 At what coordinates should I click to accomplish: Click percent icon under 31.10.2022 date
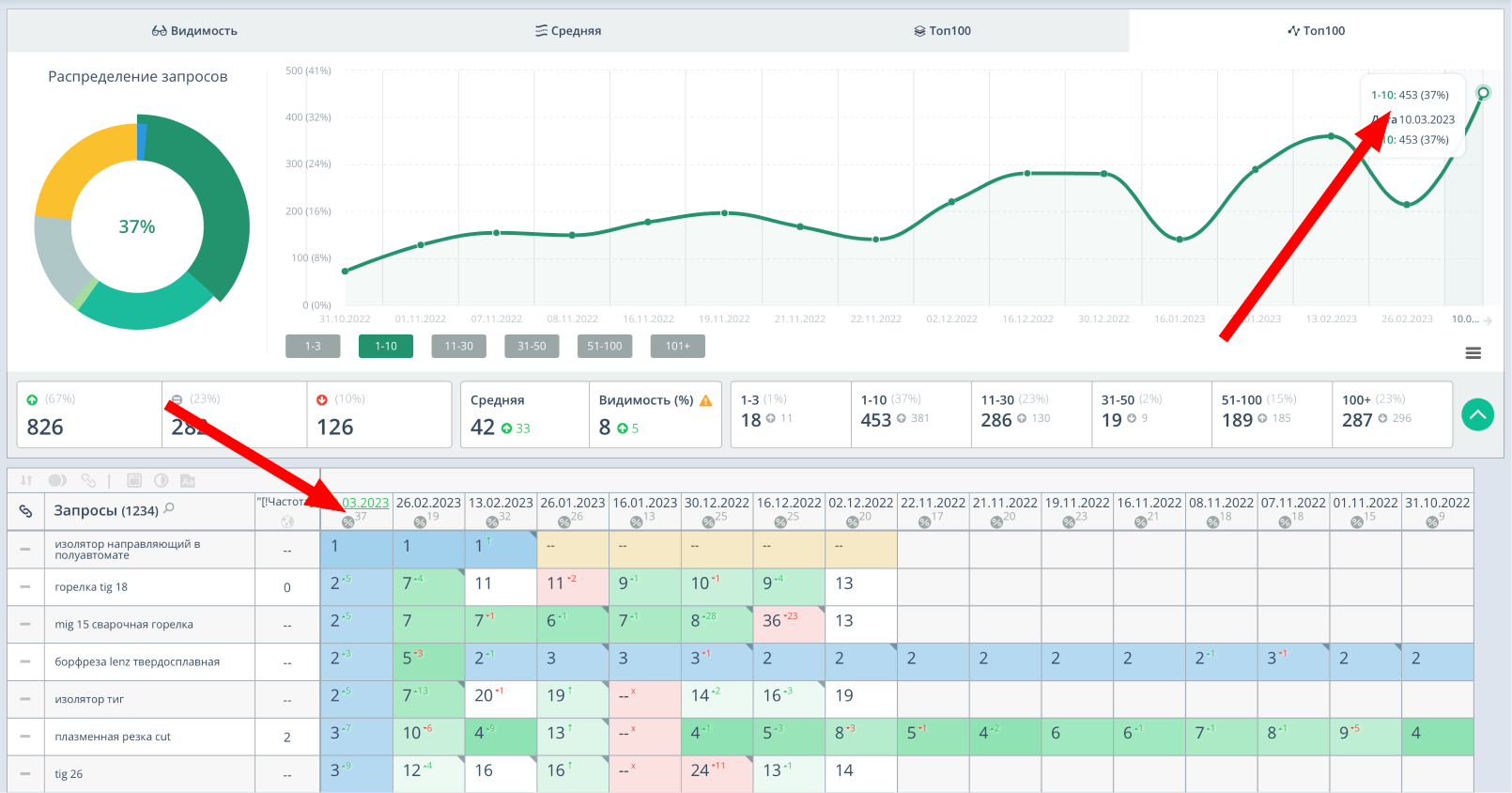[1432, 522]
